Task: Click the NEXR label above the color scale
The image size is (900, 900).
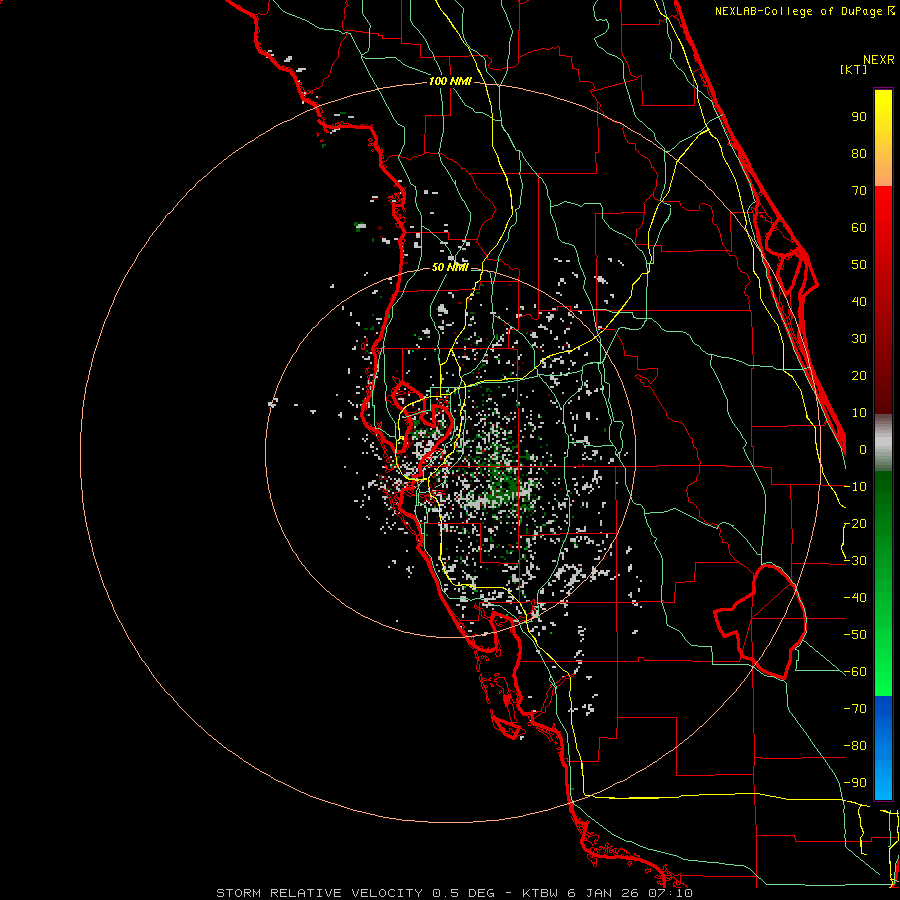Action: 878,60
